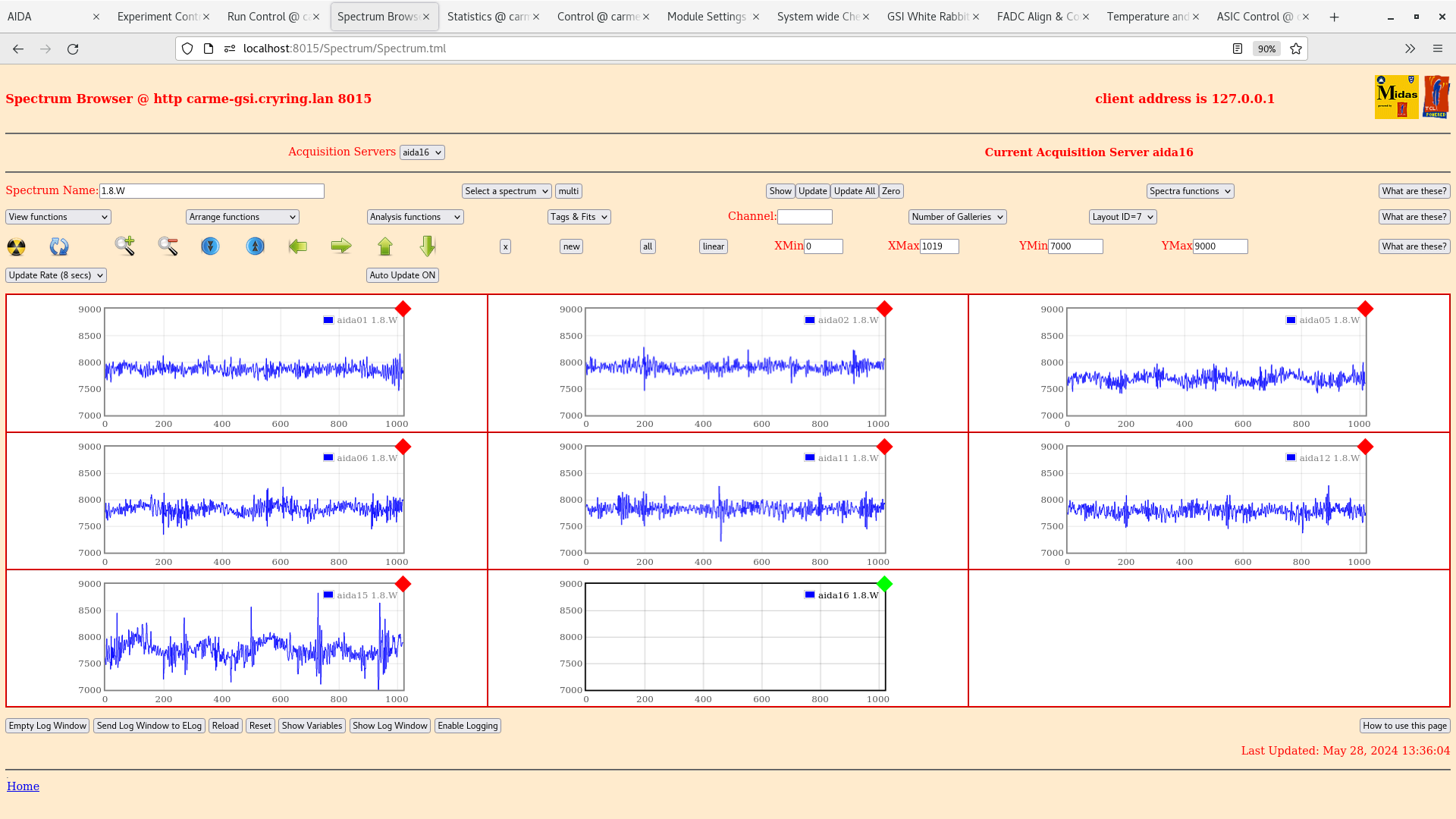This screenshot has height=819, width=1456.
Task: Click the blue double-down arrow icon
Action: (x=211, y=246)
